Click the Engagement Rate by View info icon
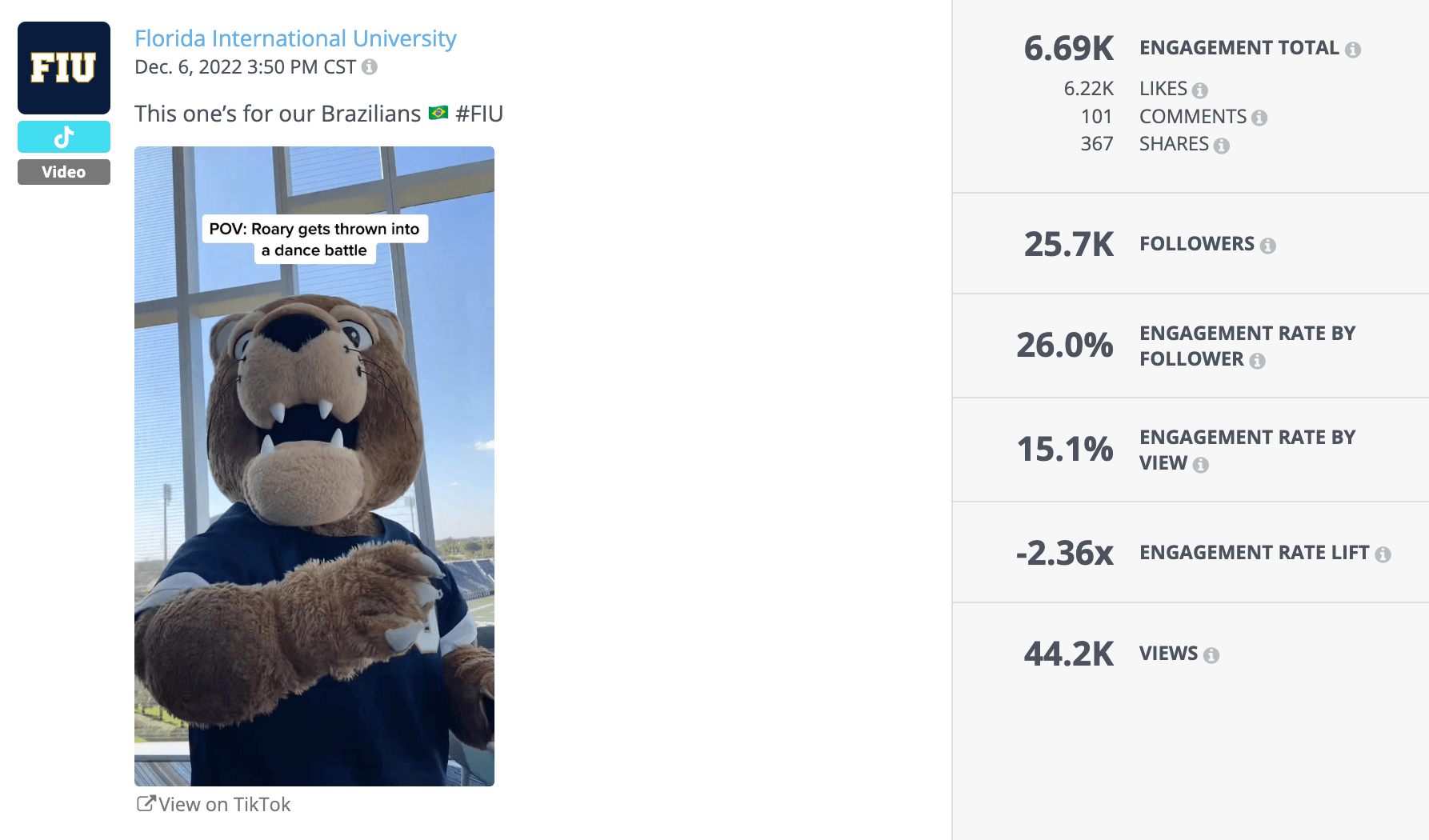 pos(1200,463)
